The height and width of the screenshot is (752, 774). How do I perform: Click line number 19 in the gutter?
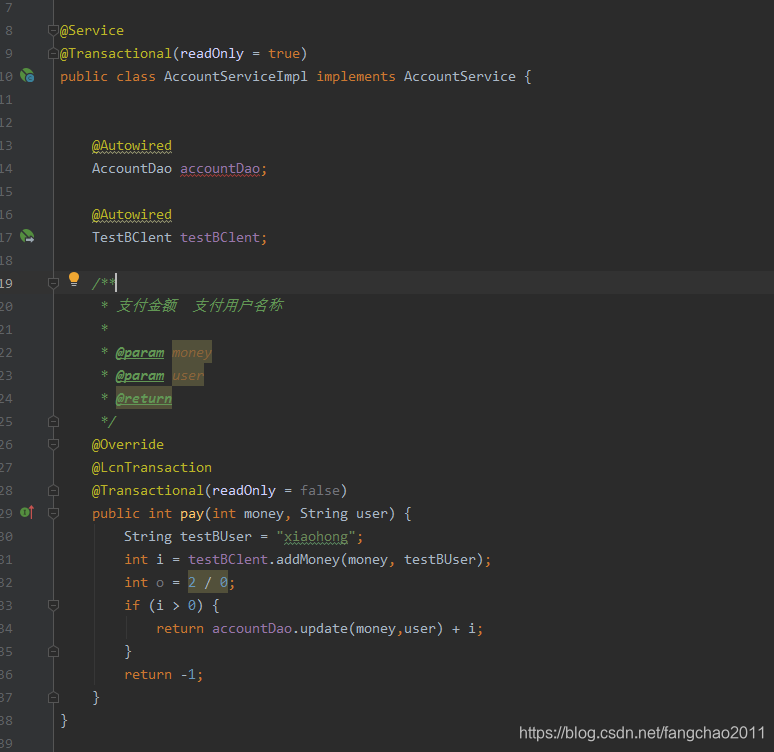6,283
